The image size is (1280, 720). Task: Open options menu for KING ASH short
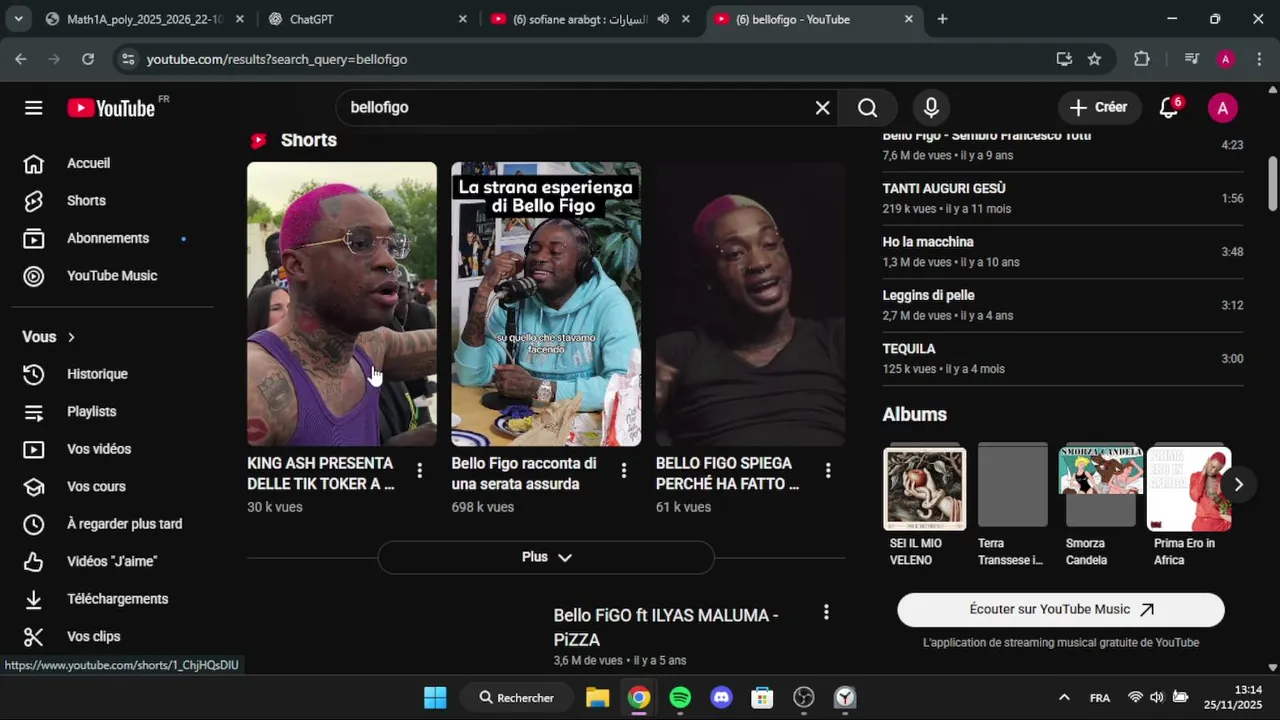(419, 470)
